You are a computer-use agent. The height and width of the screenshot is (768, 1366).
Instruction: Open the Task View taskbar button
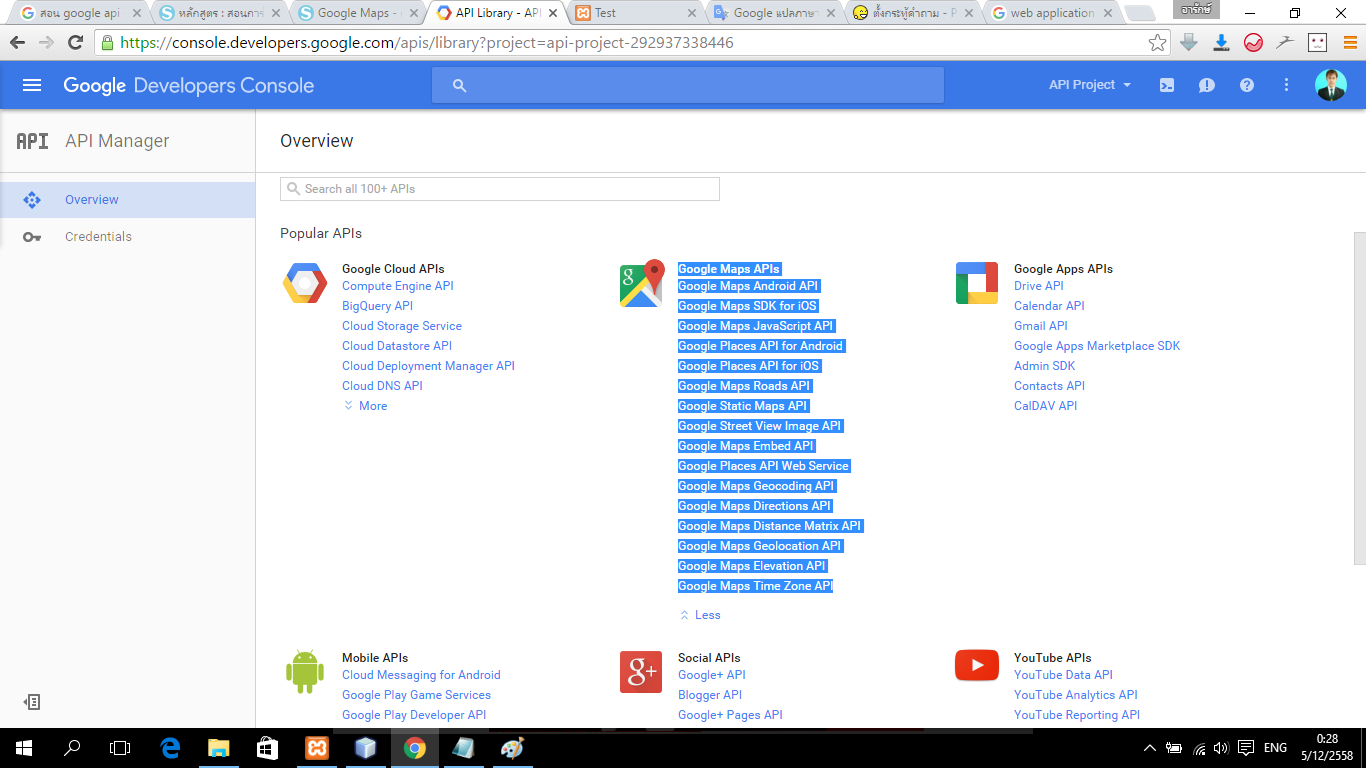click(120, 748)
